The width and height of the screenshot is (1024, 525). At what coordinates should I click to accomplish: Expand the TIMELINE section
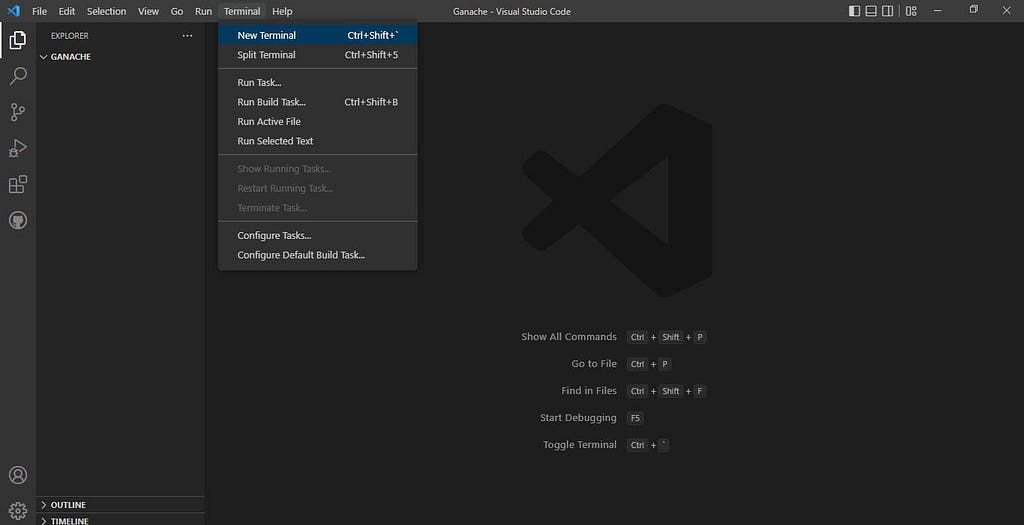tap(120, 520)
